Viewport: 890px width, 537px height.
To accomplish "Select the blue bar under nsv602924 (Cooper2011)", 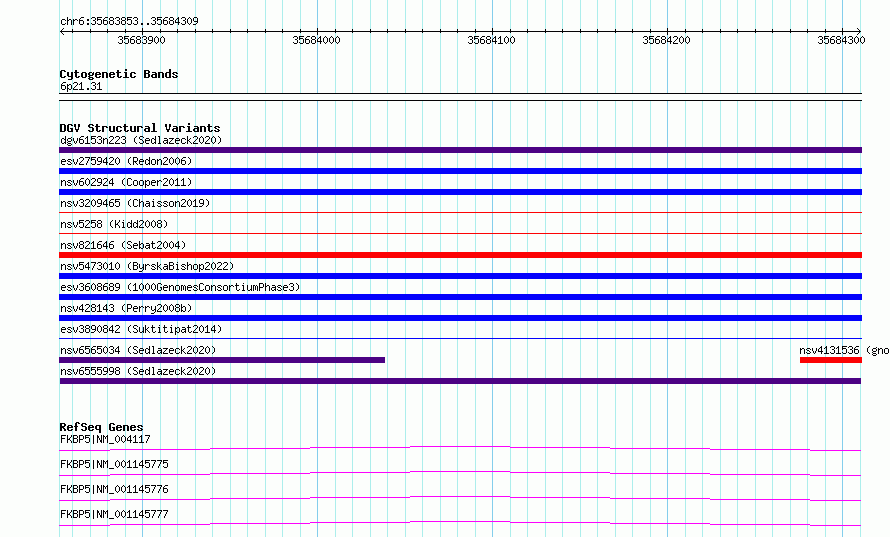I will click(460, 192).
